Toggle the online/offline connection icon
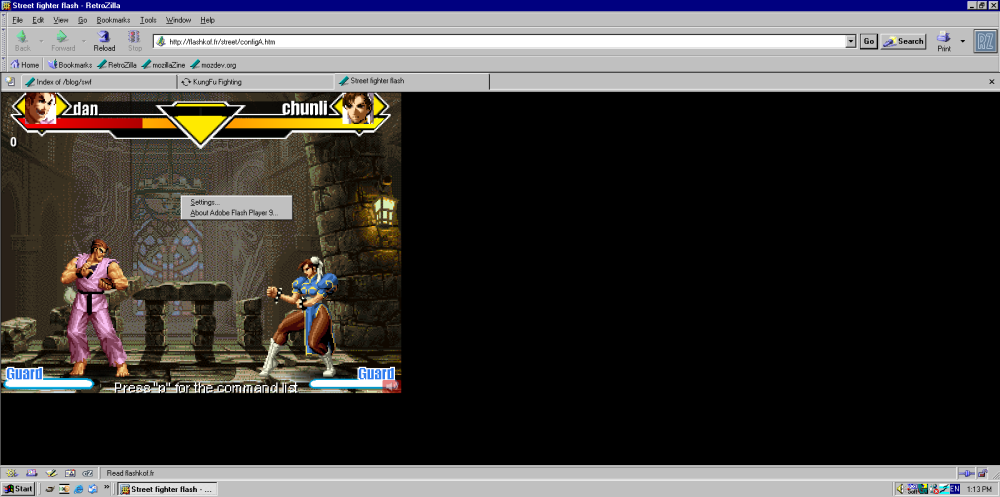1000x497 pixels. (968, 473)
